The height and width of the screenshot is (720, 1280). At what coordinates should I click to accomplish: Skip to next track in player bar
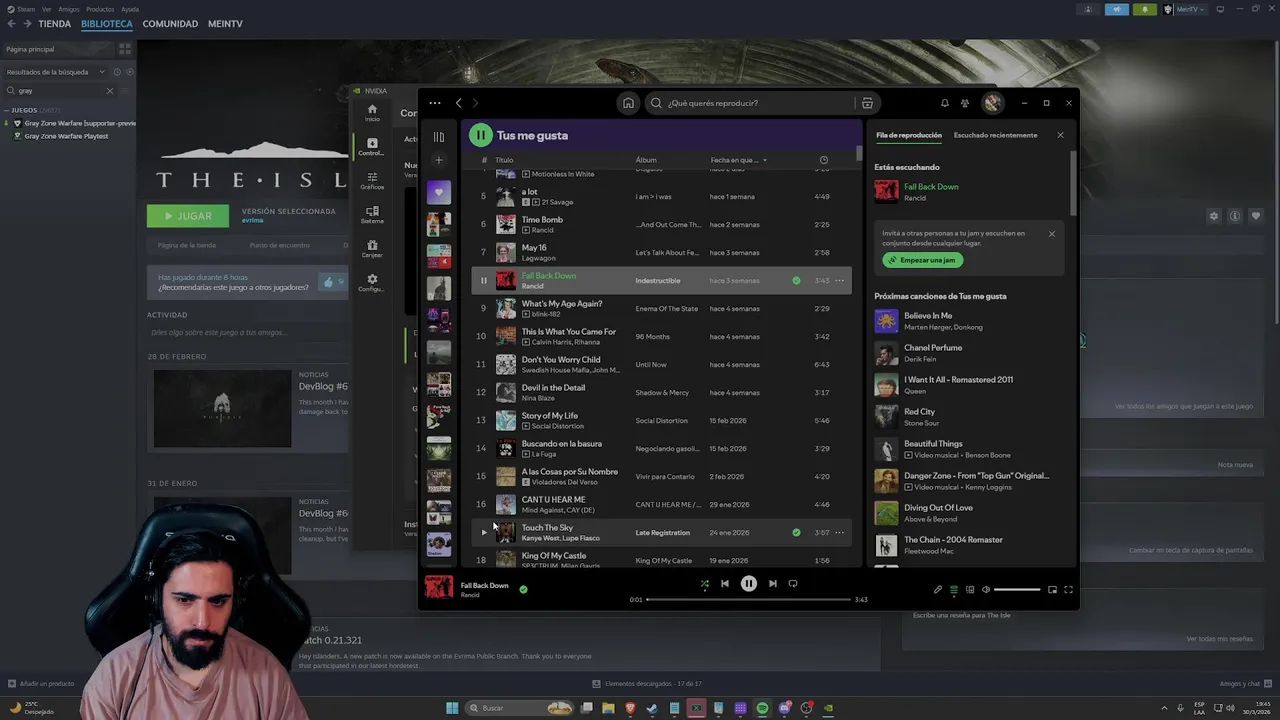(x=772, y=584)
